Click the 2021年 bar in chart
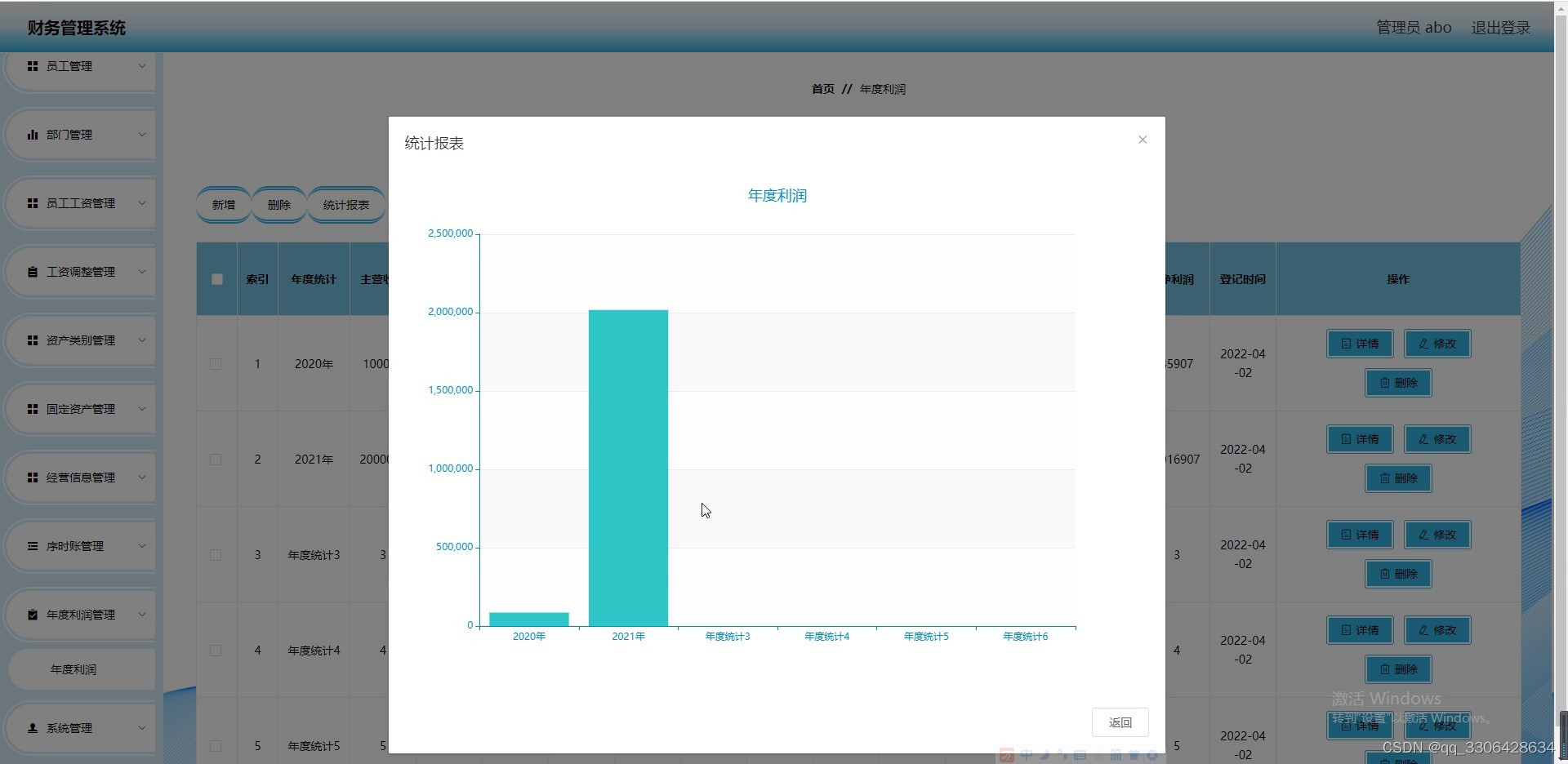1568x764 pixels. click(x=628, y=468)
